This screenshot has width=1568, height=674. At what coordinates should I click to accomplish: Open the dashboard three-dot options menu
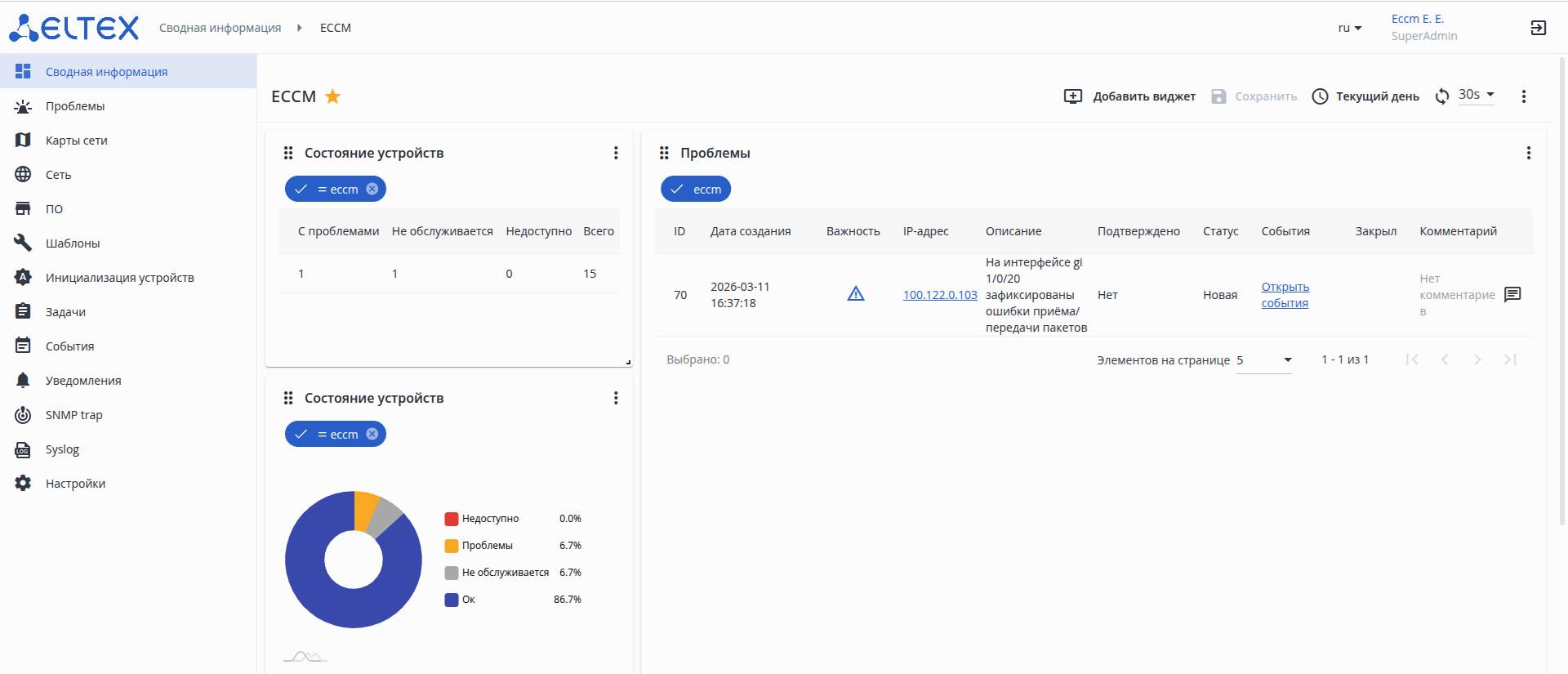coord(1523,96)
